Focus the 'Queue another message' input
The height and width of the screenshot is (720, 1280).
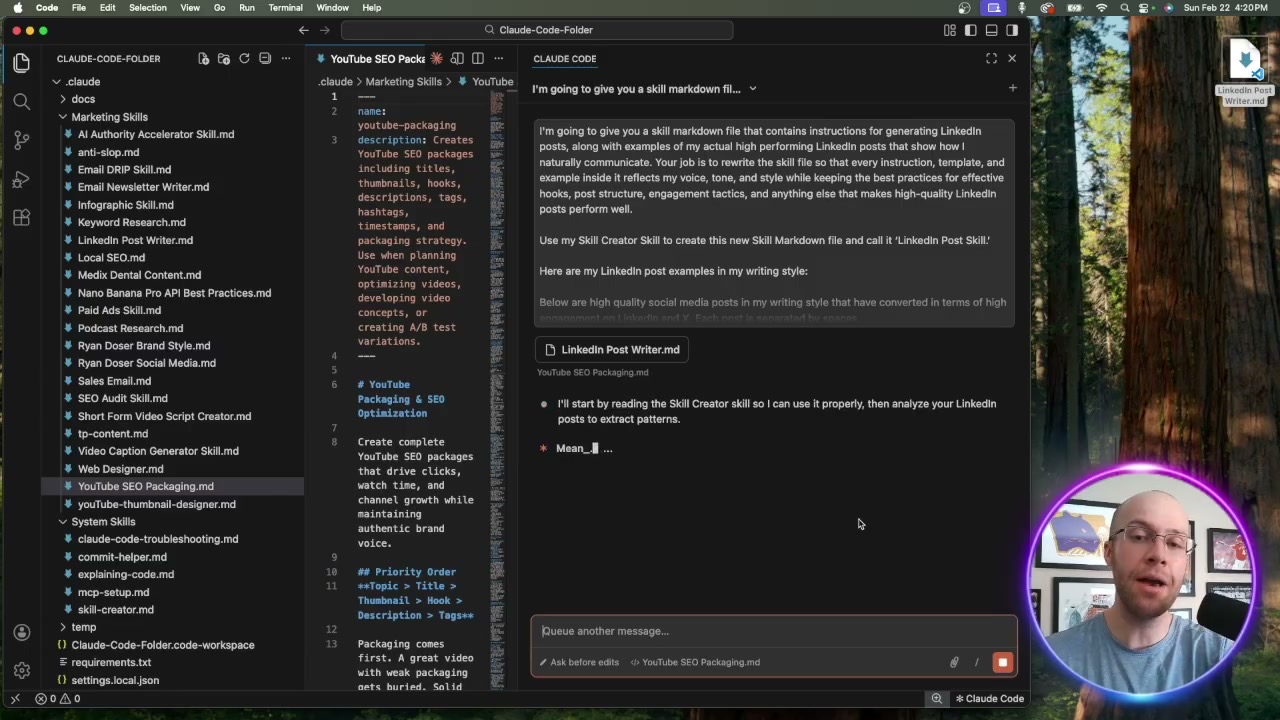click(773, 631)
